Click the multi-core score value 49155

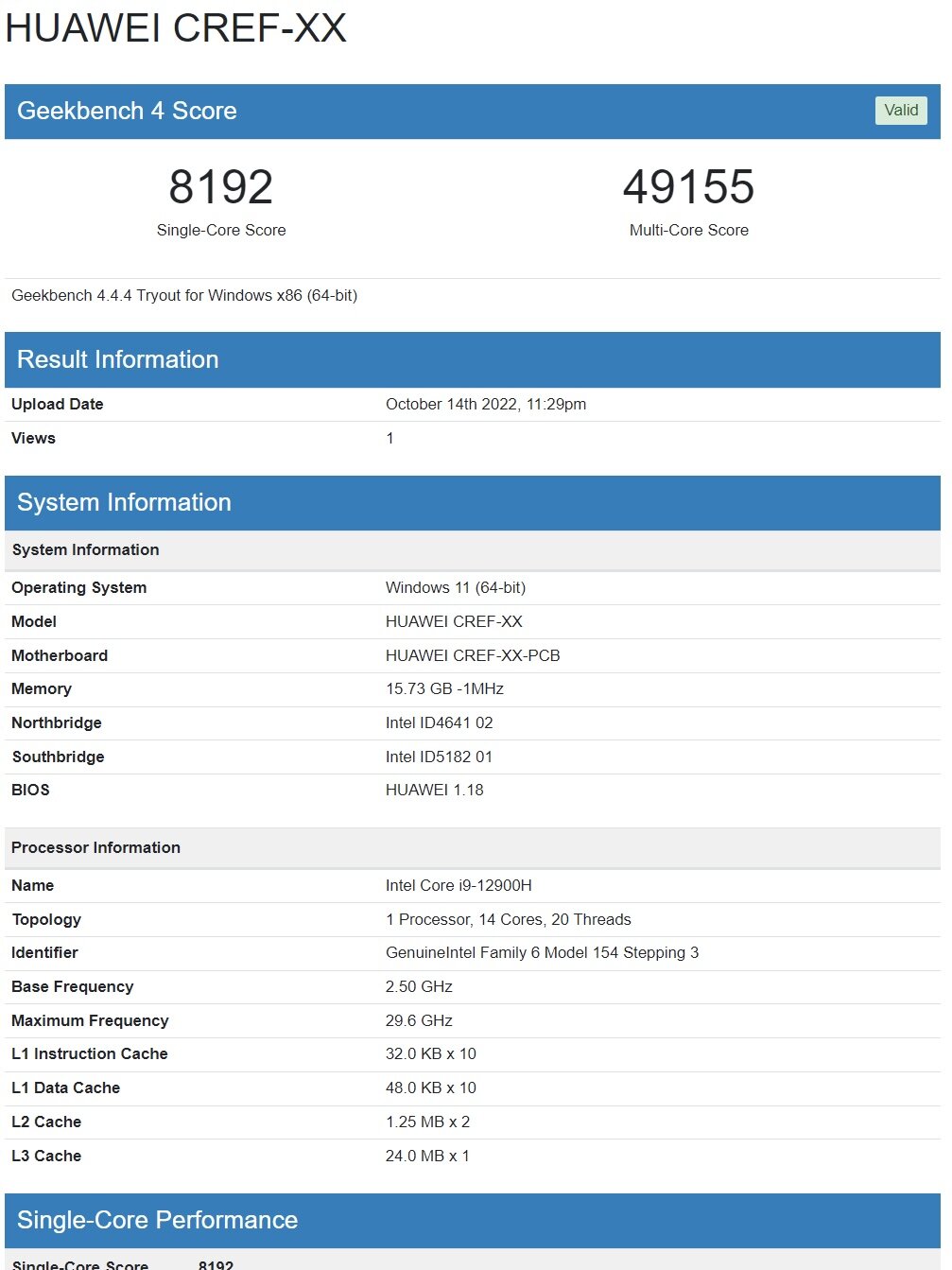[689, 186]
